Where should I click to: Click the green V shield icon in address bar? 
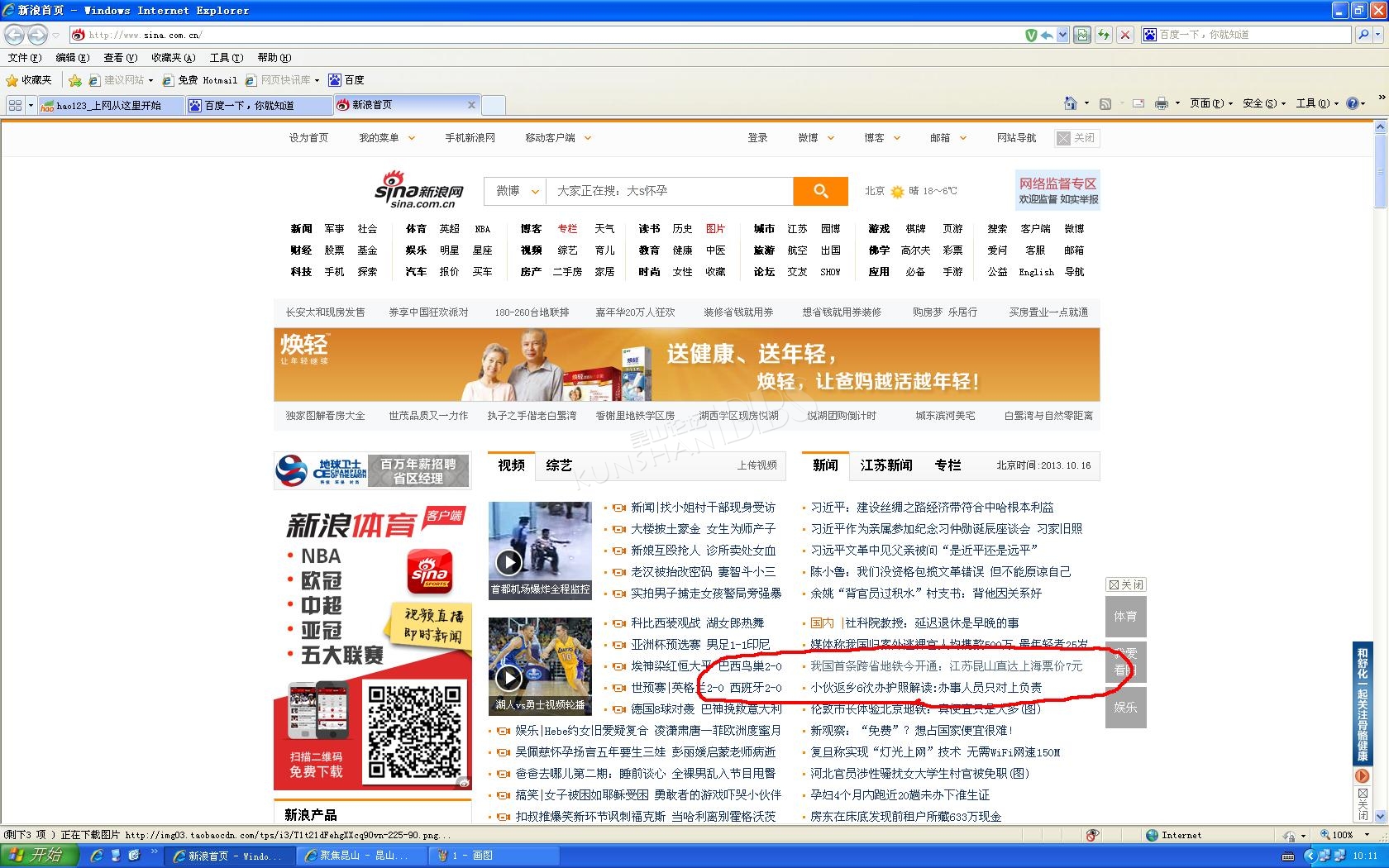coord(1031,35)
